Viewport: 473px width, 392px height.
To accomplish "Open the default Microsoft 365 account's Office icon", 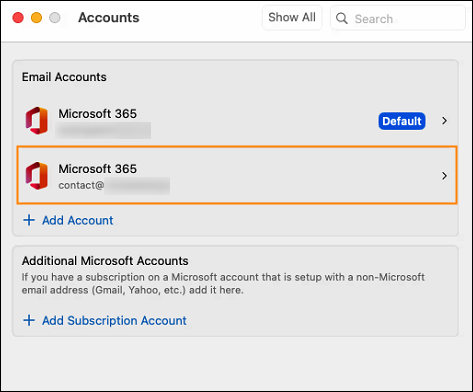I will point(37,121).
